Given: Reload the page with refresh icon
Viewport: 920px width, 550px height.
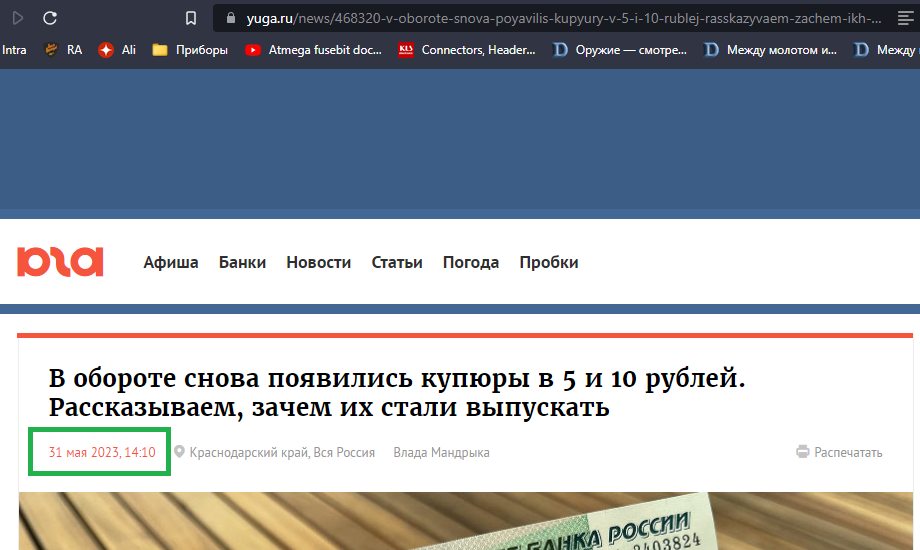Looking at the screenshot, I should (50, 18).
